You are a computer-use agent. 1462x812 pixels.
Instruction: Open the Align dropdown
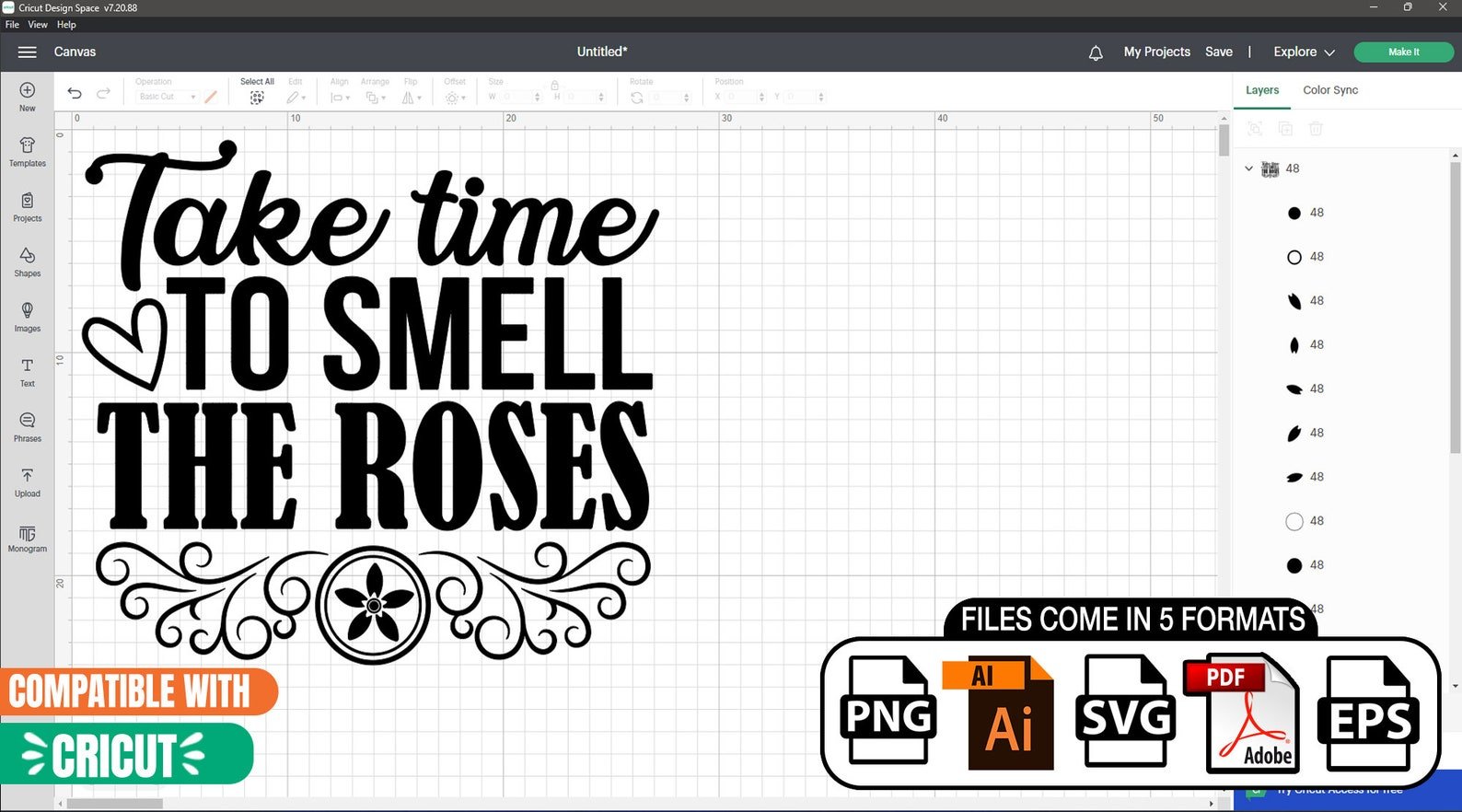point(340,98)
